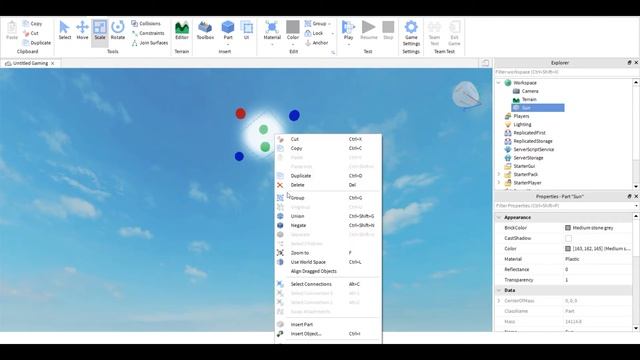Viewport: 640px width, 360px height.
Task: Open the Group dropdown arrow in ribbon
Action: tap(329, 24)
